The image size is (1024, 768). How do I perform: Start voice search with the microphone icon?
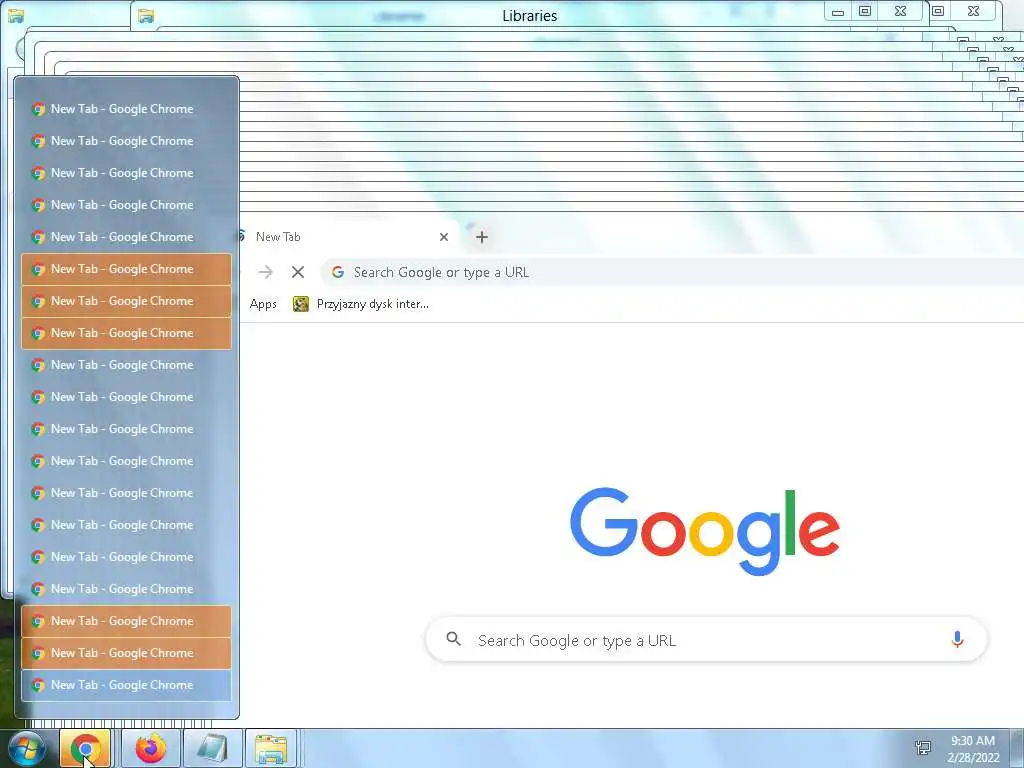point(957,639)
